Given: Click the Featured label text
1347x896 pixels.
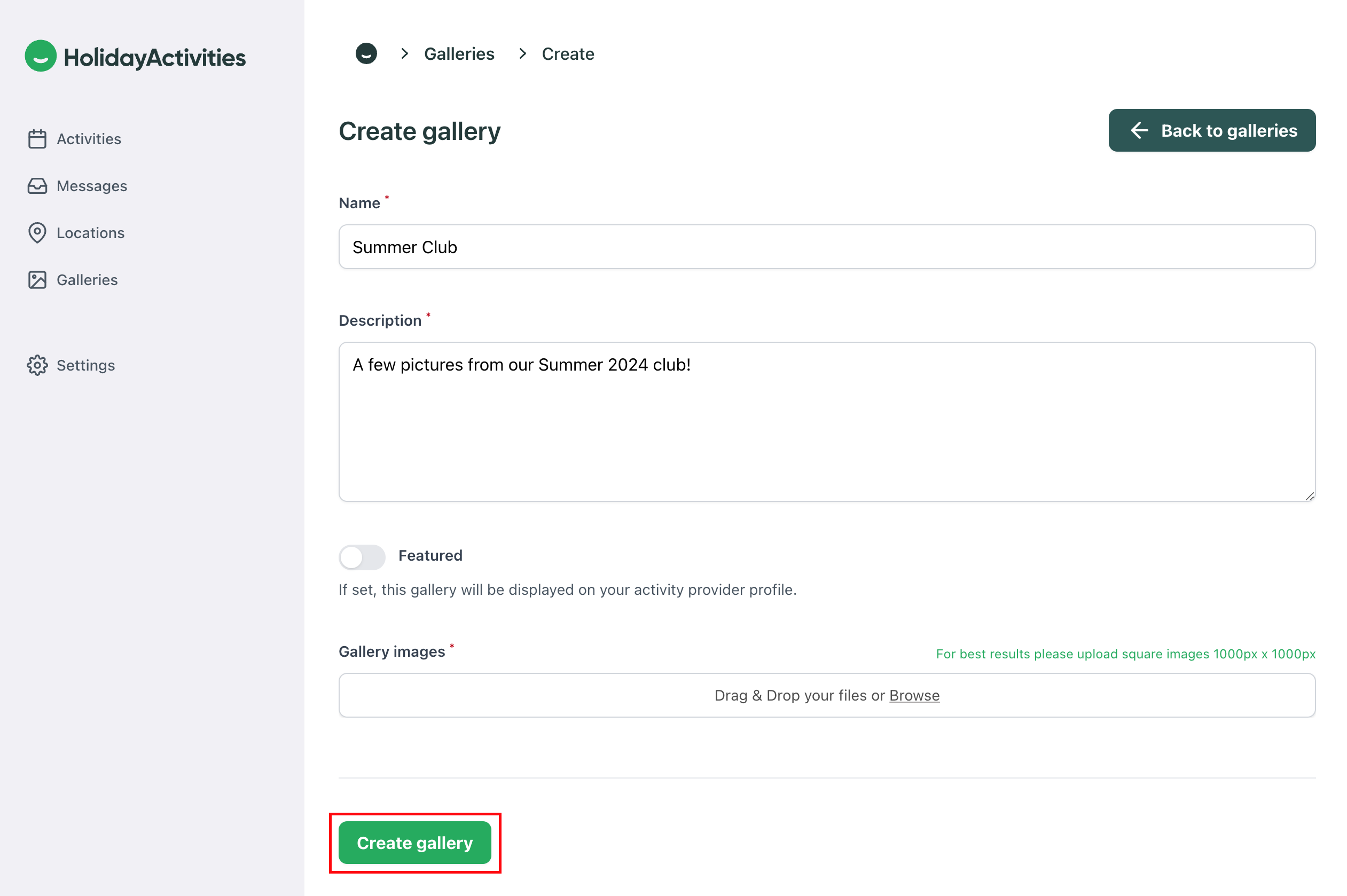Looking at the screenshot, I should 430,555.
